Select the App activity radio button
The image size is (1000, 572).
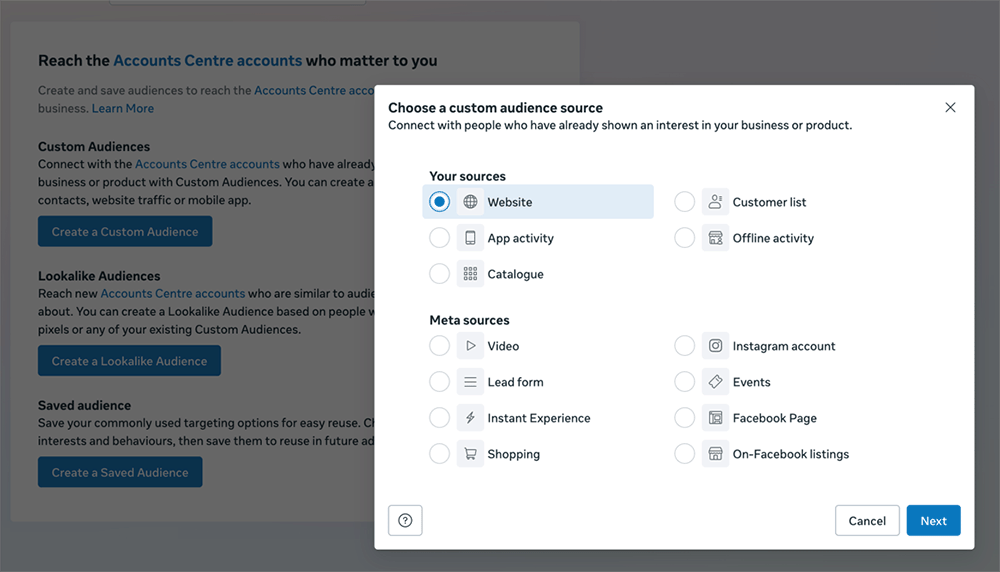pos(439,238)
